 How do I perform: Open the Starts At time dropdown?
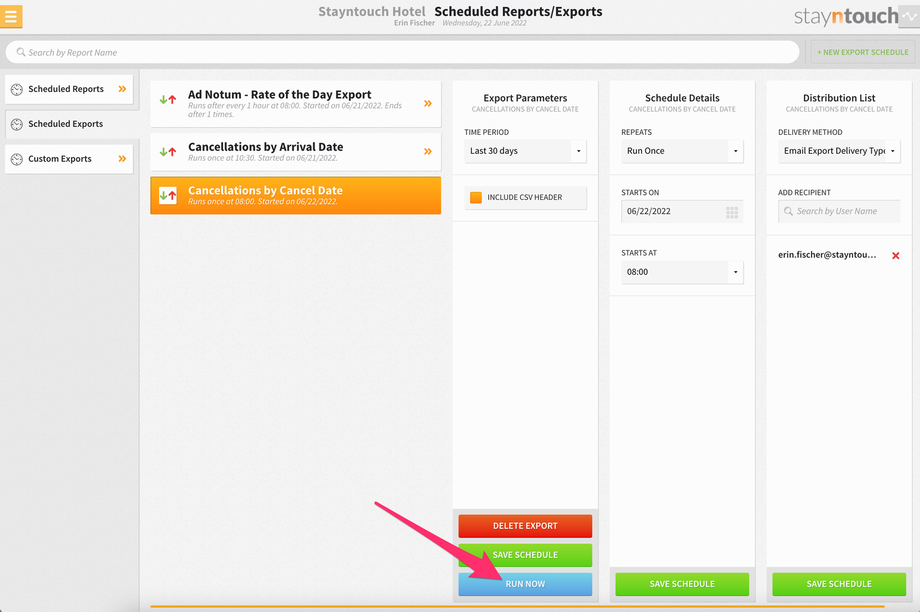[682, 272]
